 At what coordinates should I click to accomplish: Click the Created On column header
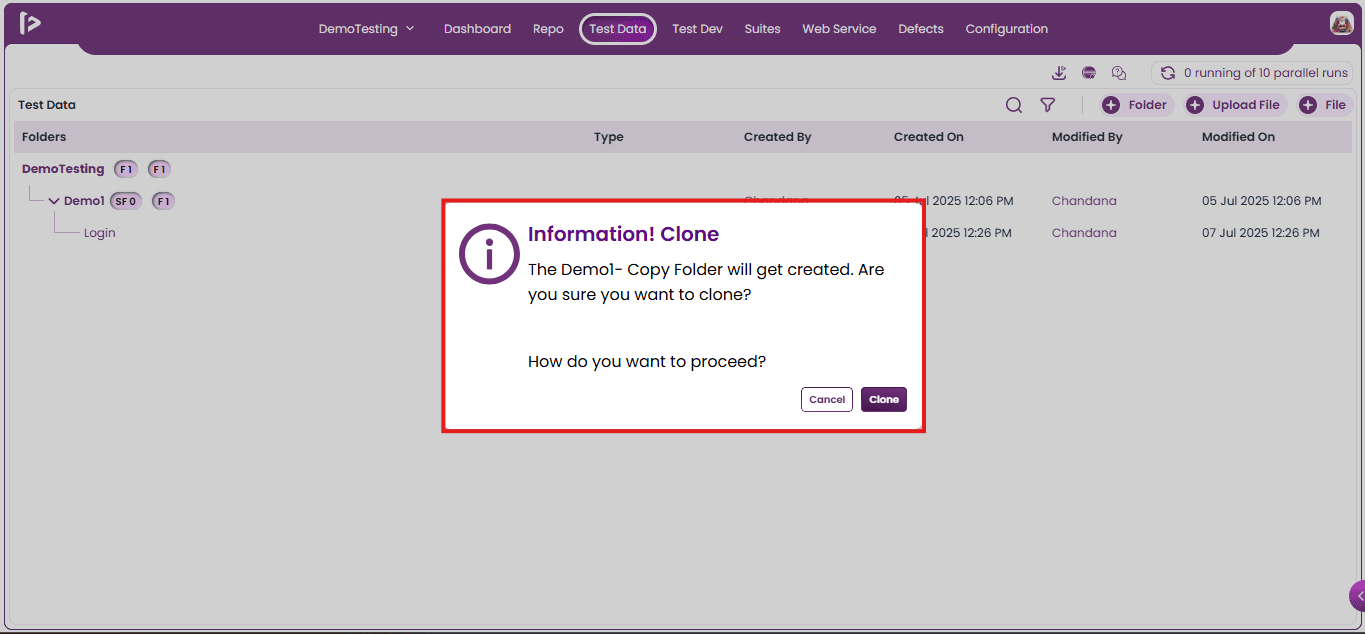click(929, 137)
